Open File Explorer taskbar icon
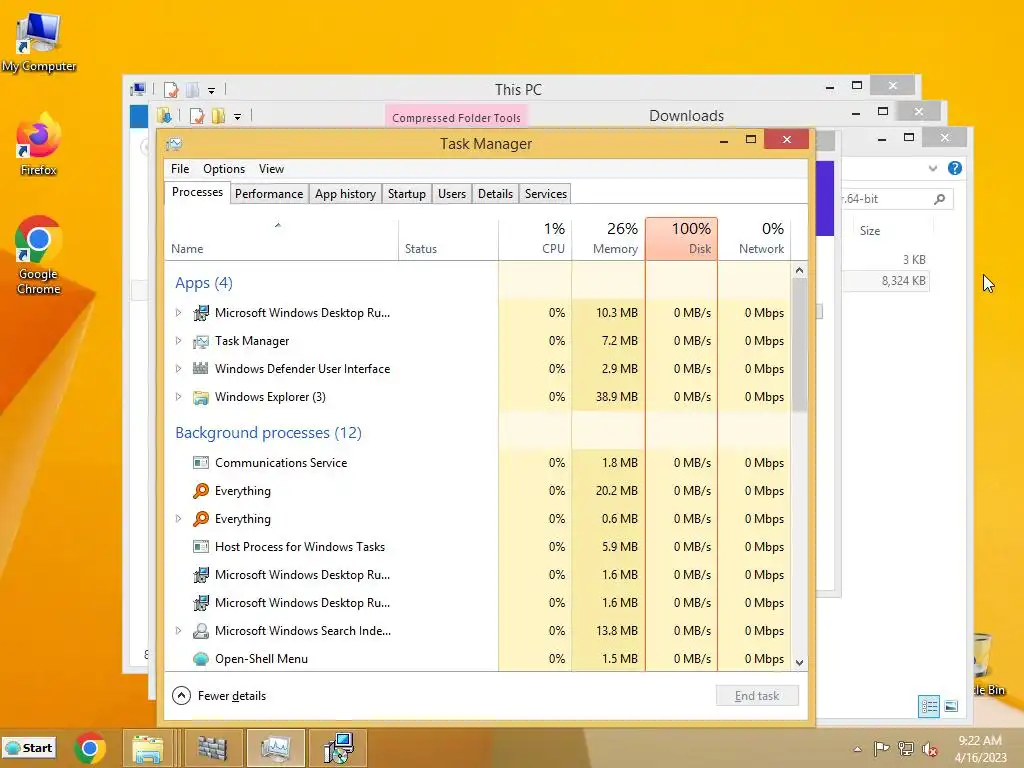The width and height of the screenshot is (1024, 768). click(x=148, y=748)
